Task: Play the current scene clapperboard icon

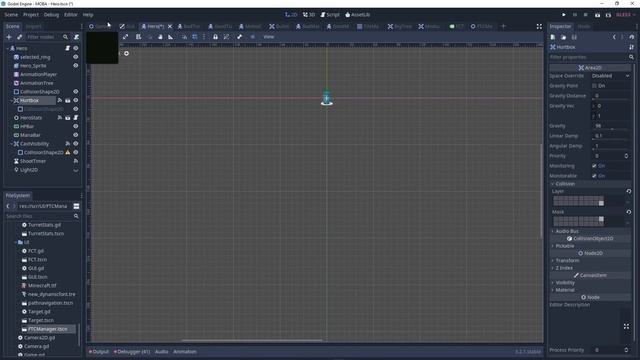Action: pyautogui.click(x=597, y=15)
